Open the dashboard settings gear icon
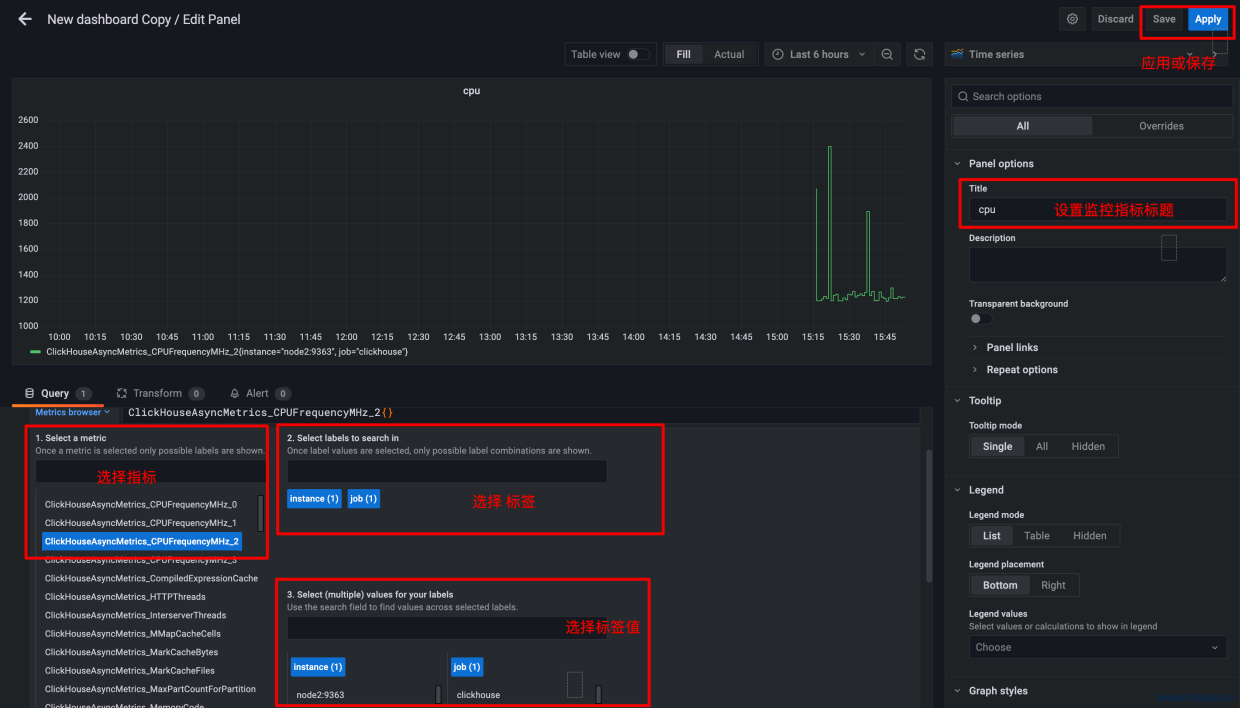This screenshot has width=1240, height=708. pos(1071,18)
